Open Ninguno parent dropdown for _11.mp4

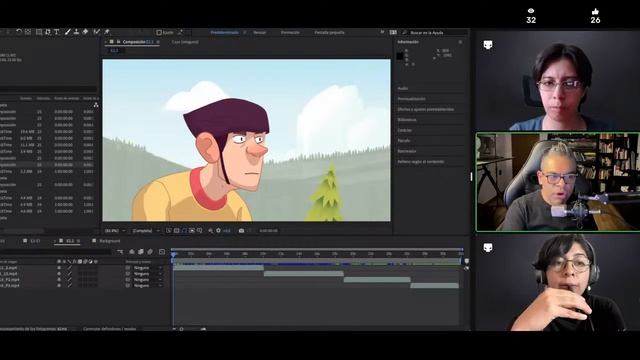[x=148, y=274]
